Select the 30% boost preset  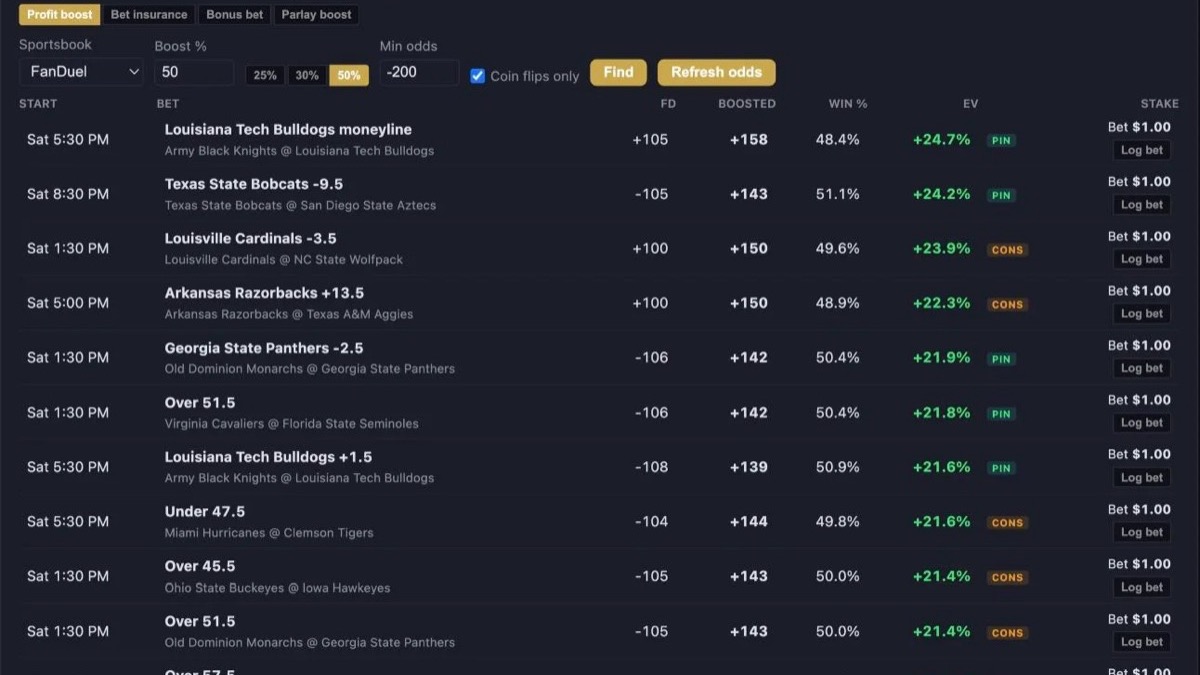(x=307, y=75)
